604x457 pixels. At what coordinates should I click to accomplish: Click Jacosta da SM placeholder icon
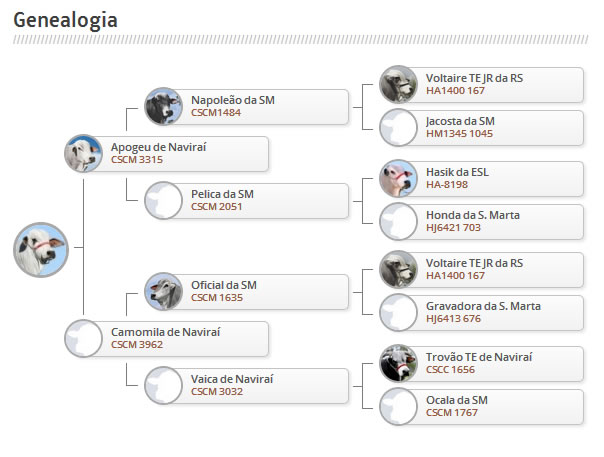(398, 128)
